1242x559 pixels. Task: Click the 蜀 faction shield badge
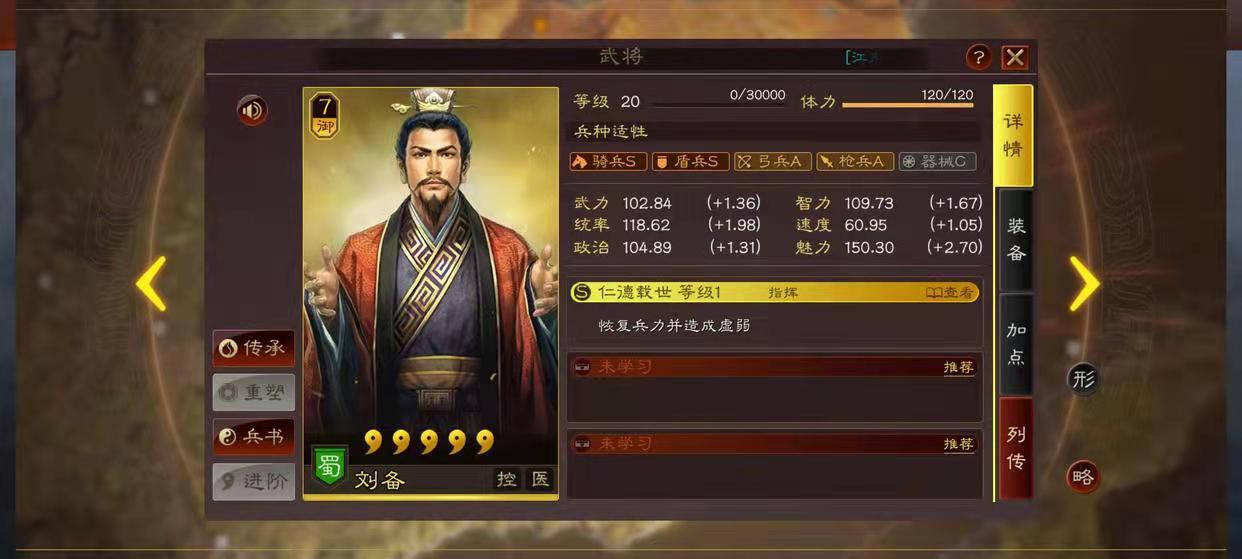click(329, 466)
